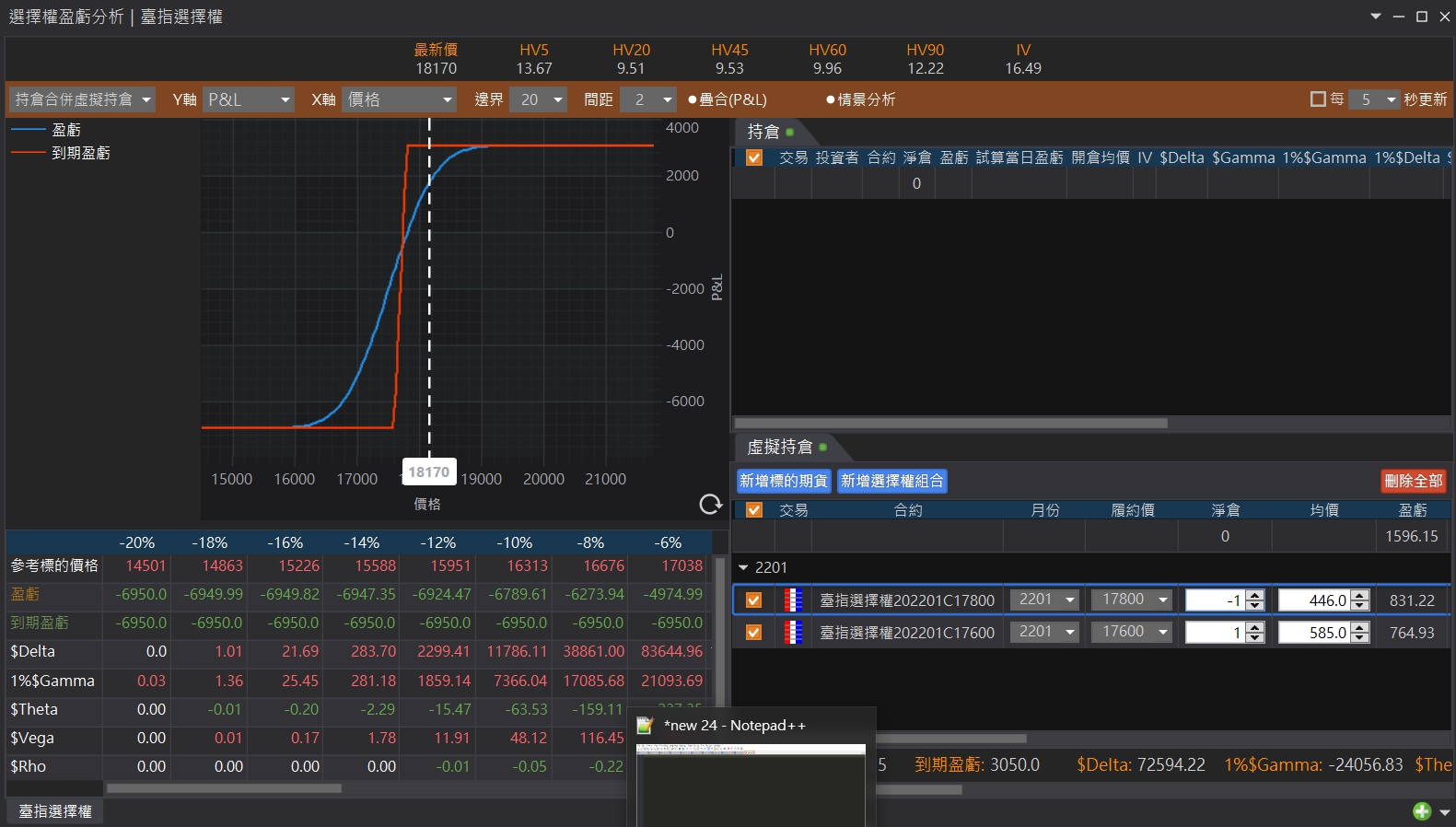The image size is (1456, 827).
Task: Click the green status dot beside 虛擬持倉
Action: pos(822,448)
